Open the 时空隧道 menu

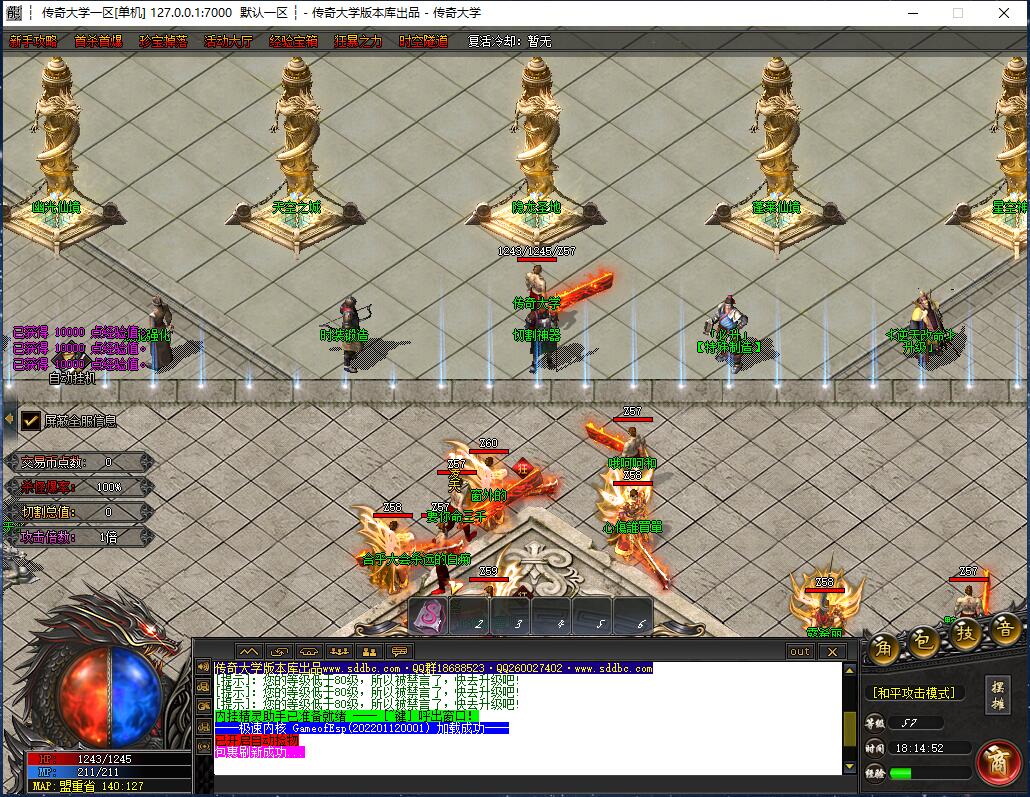coord(424,41)
